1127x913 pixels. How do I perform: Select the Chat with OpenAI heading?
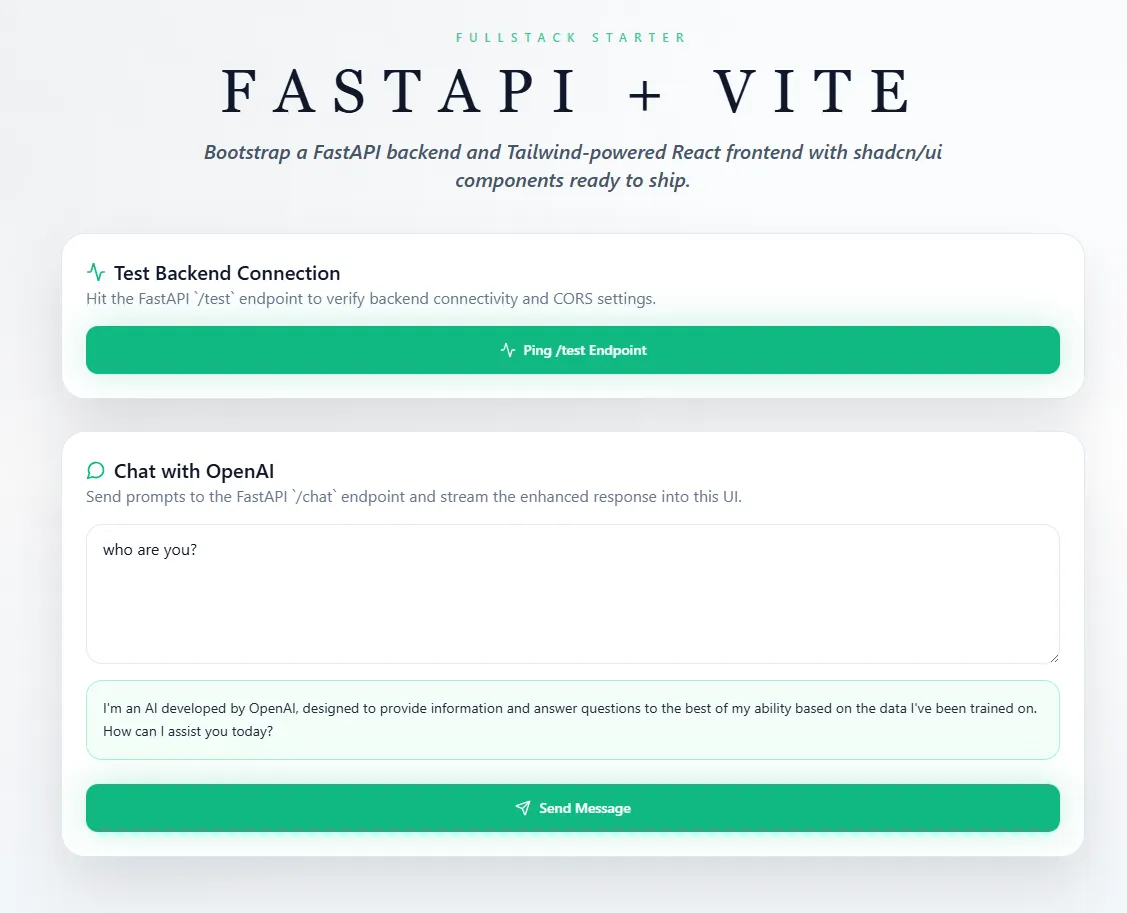pyautogui.click(x=194, y=471)
